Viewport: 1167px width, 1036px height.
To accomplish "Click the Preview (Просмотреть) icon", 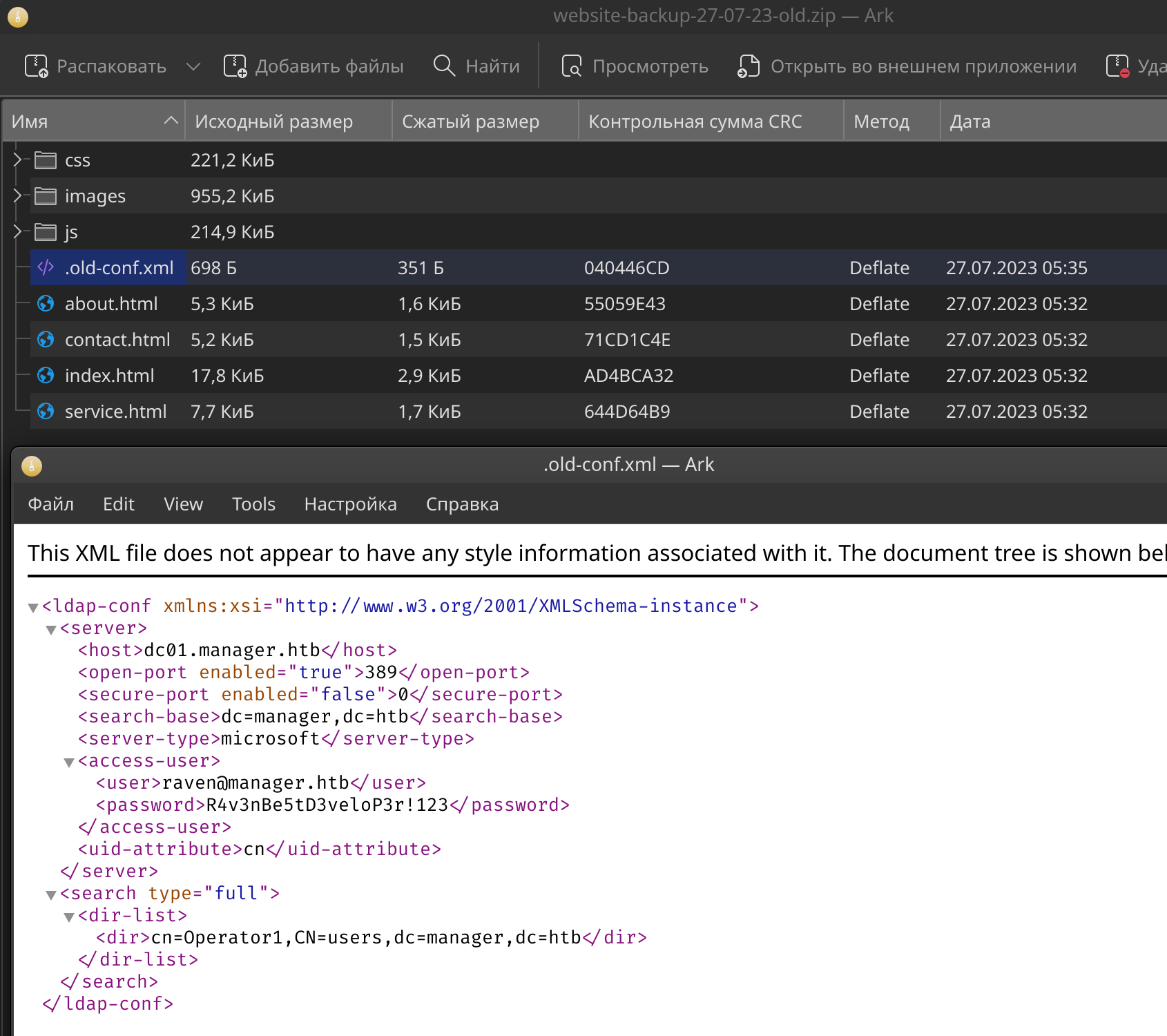I will point(572,66).
